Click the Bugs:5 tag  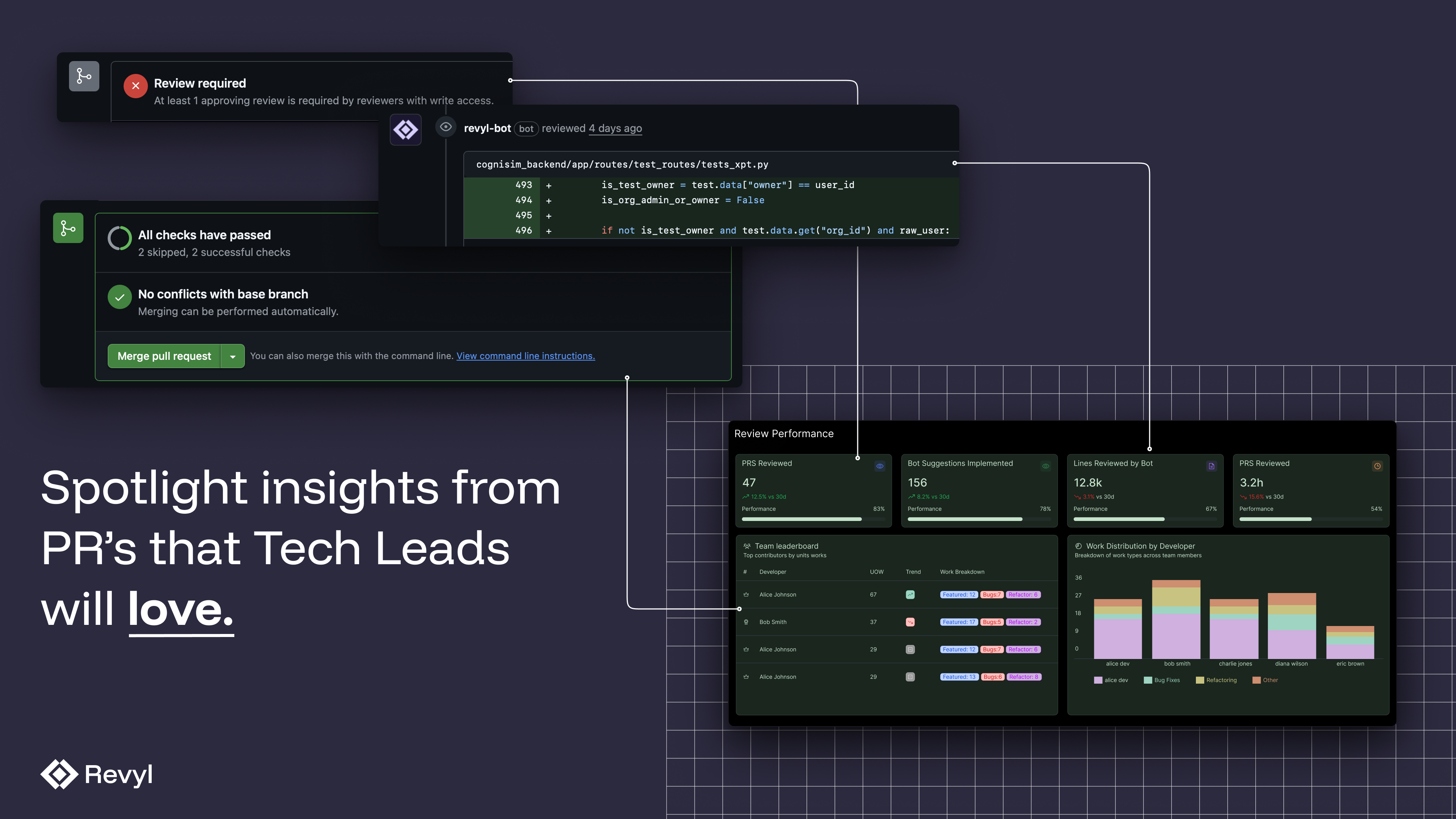[992, 622]
